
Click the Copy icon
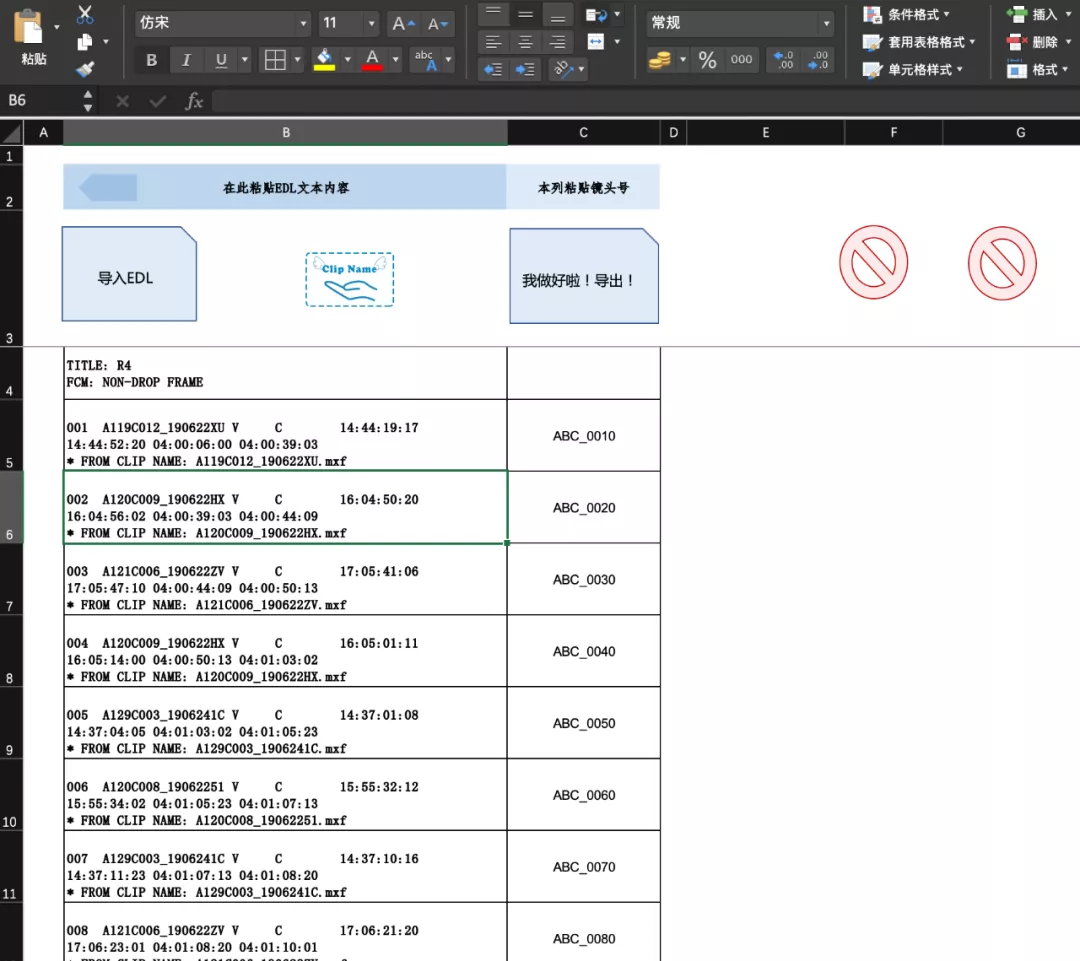(x=85, y=42)
